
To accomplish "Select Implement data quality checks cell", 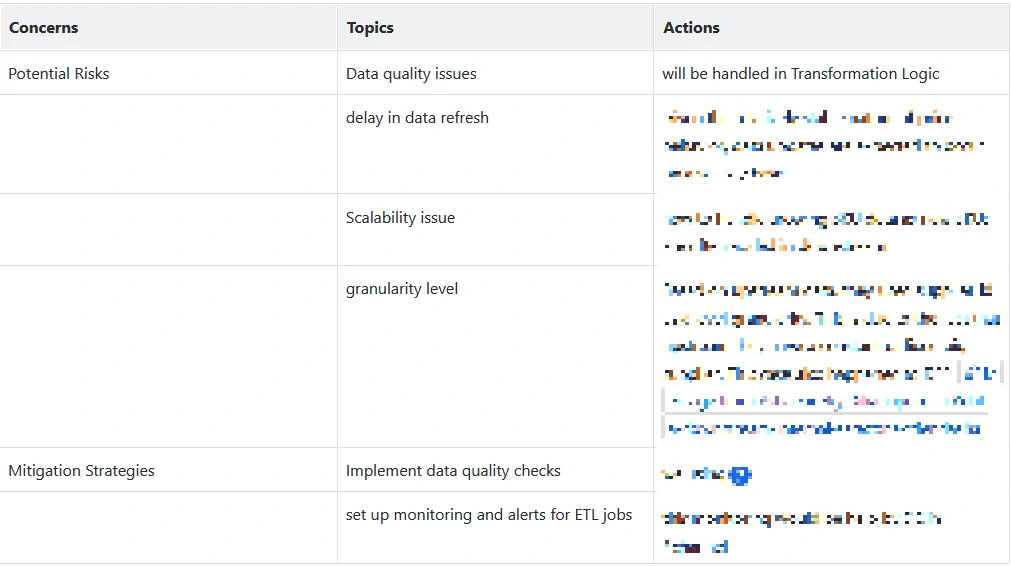I will point(453,470).
